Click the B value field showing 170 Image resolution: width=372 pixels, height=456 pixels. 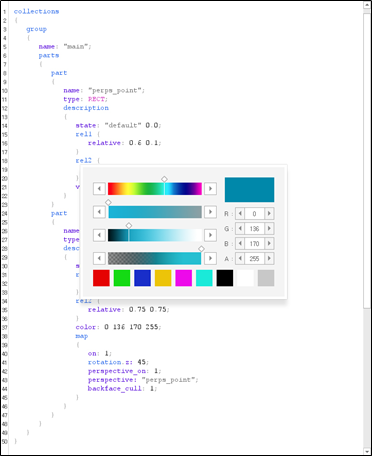click(255, 243)
